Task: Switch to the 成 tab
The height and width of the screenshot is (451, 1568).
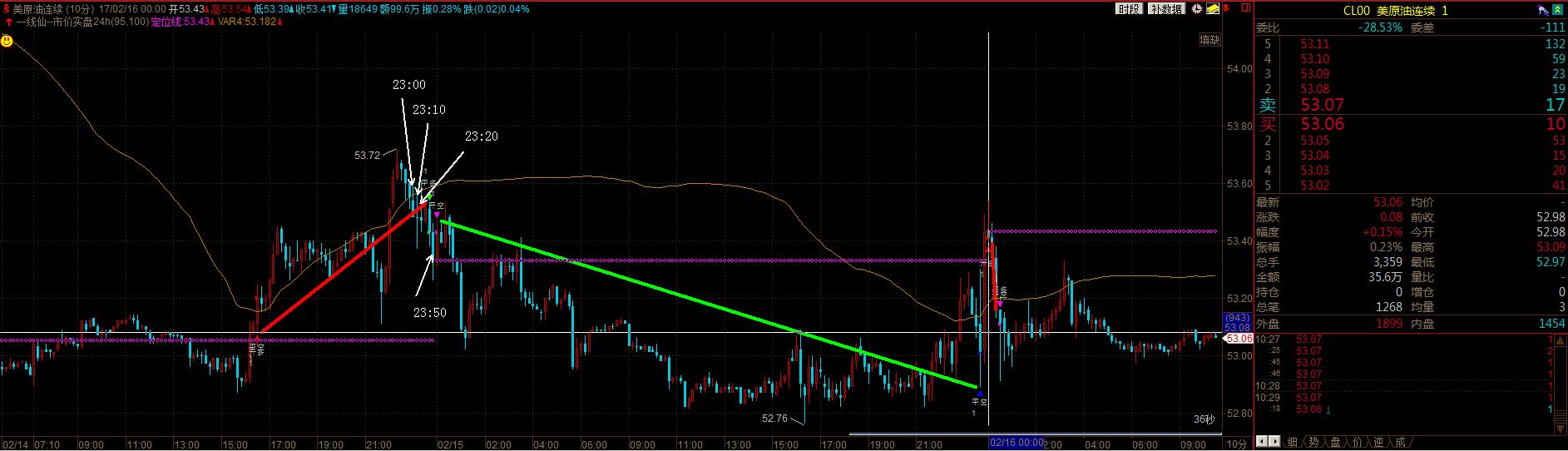Action: coord(1400,442)
